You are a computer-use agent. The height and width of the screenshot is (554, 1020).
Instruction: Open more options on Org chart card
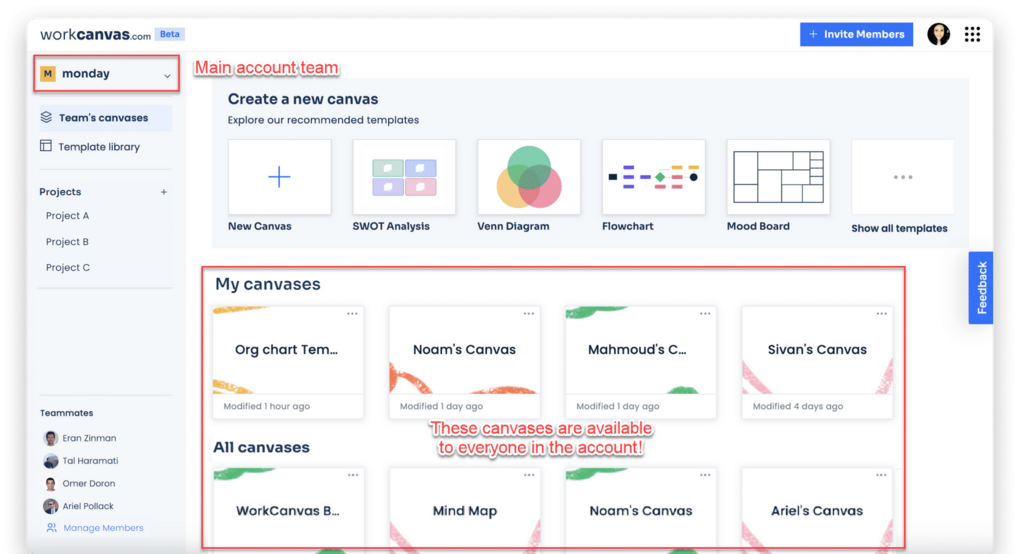click(x=353, y=314)
